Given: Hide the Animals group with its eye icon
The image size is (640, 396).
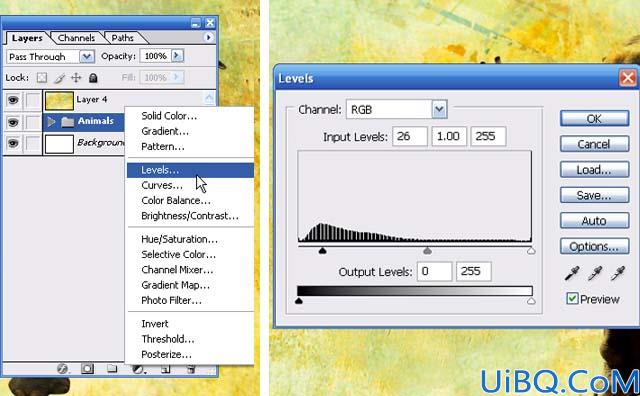Looking at the screenshot, I should click(x=13, y=122).
